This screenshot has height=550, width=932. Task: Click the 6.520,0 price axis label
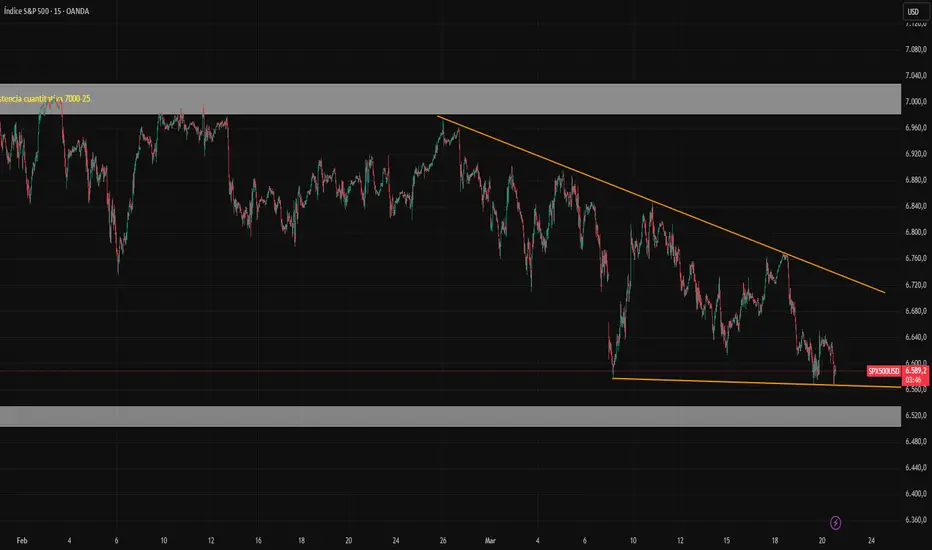pyautogui.click(x=915, y=415)
